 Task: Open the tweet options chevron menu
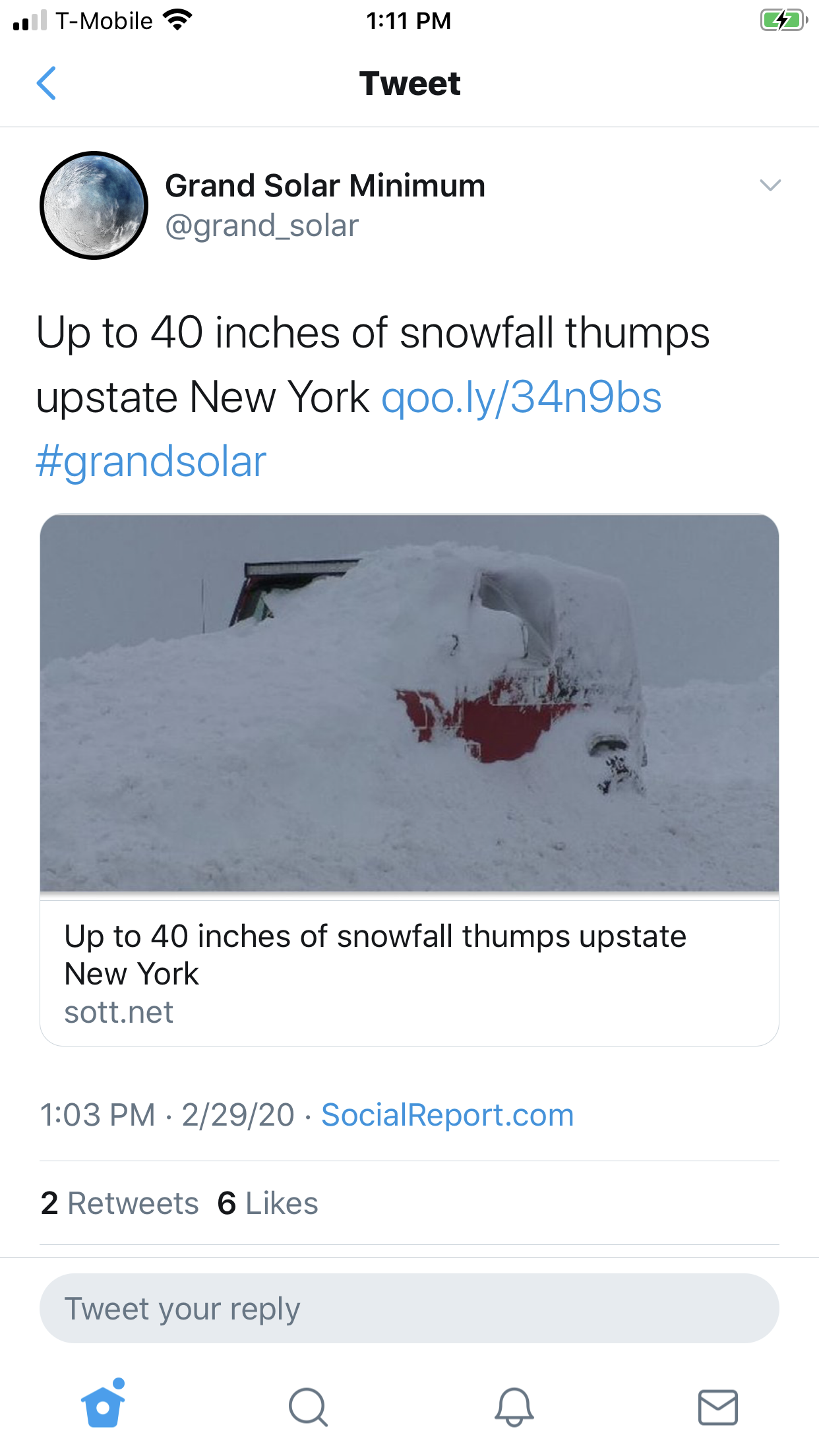[x=770, y=185]
